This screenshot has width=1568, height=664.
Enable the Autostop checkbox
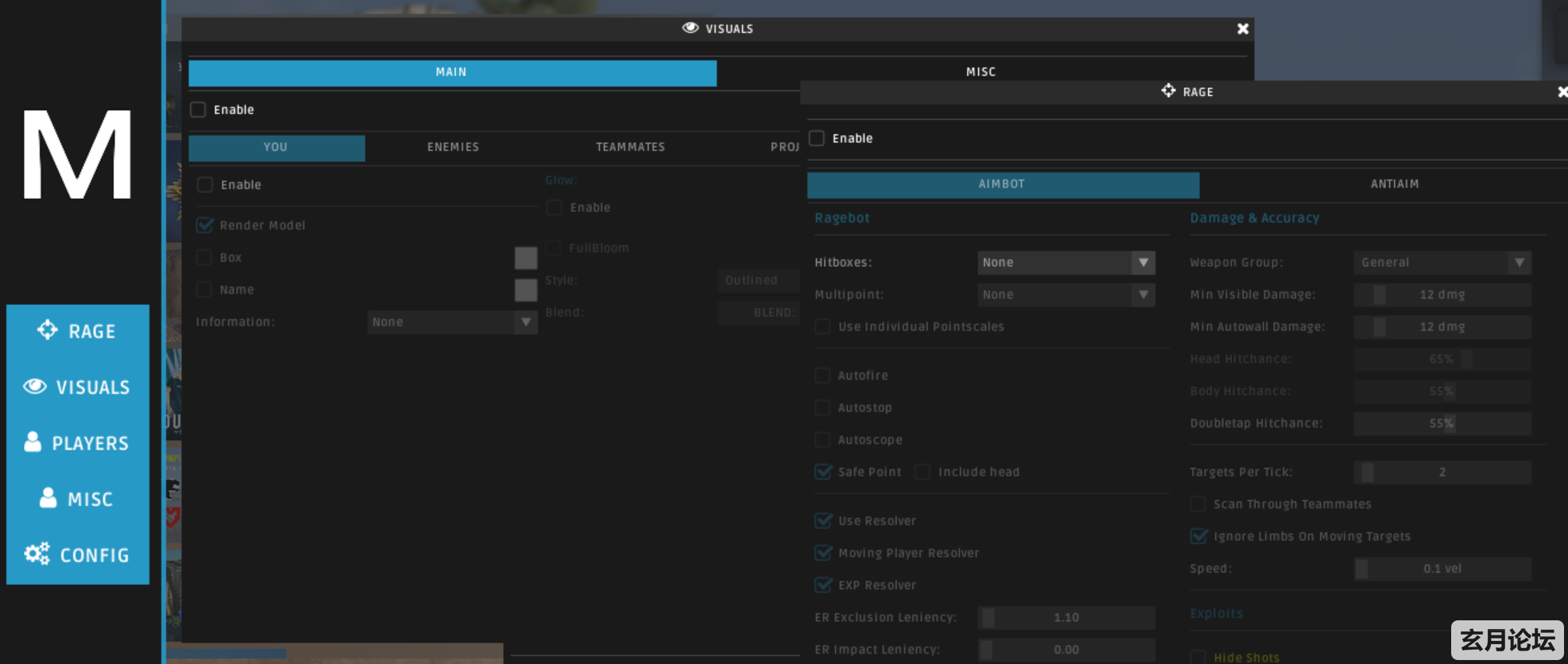click(x=823, y=407)
